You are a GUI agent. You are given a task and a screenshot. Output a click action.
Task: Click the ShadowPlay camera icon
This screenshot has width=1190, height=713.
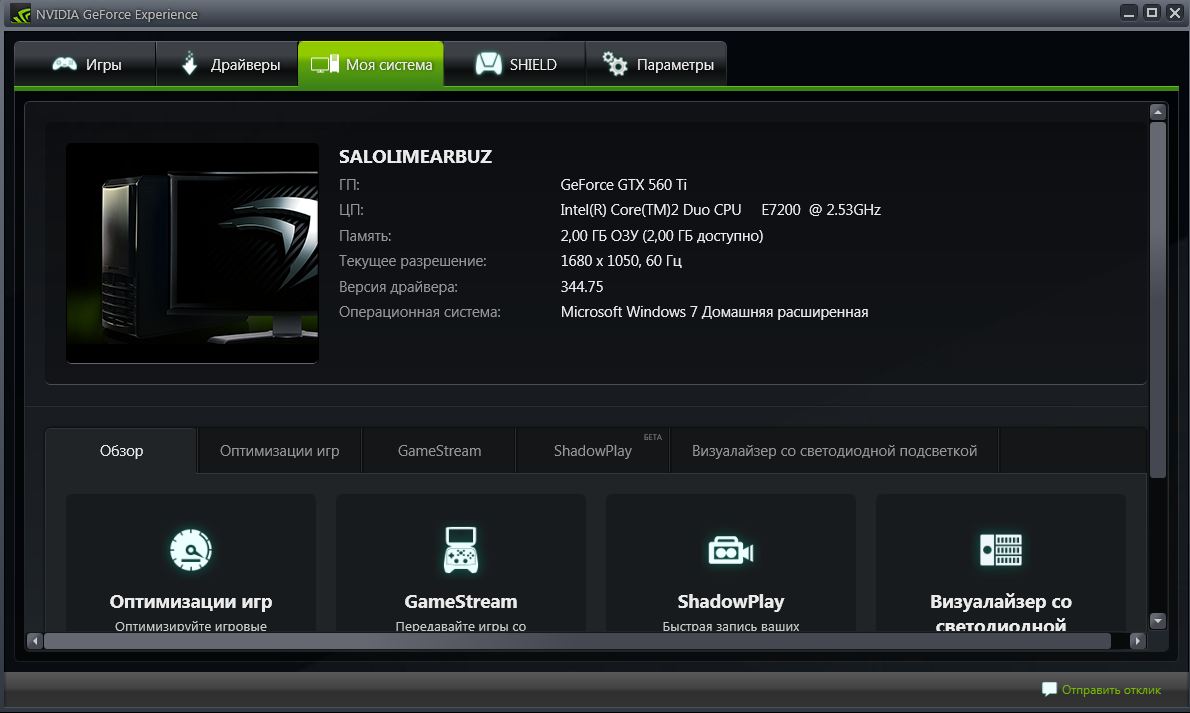click(730, 551)
